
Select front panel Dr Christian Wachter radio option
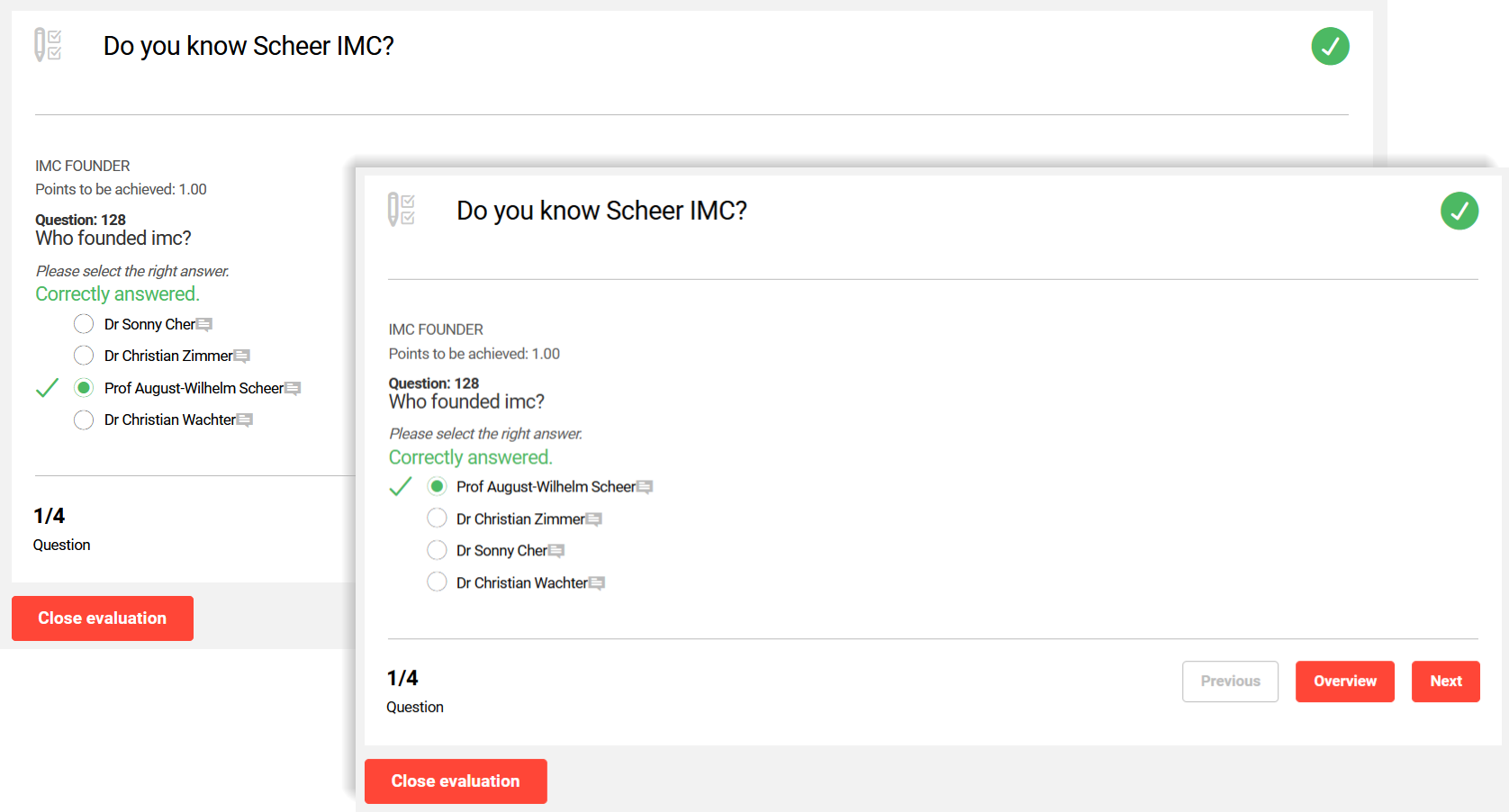click(x=437, y=582)
